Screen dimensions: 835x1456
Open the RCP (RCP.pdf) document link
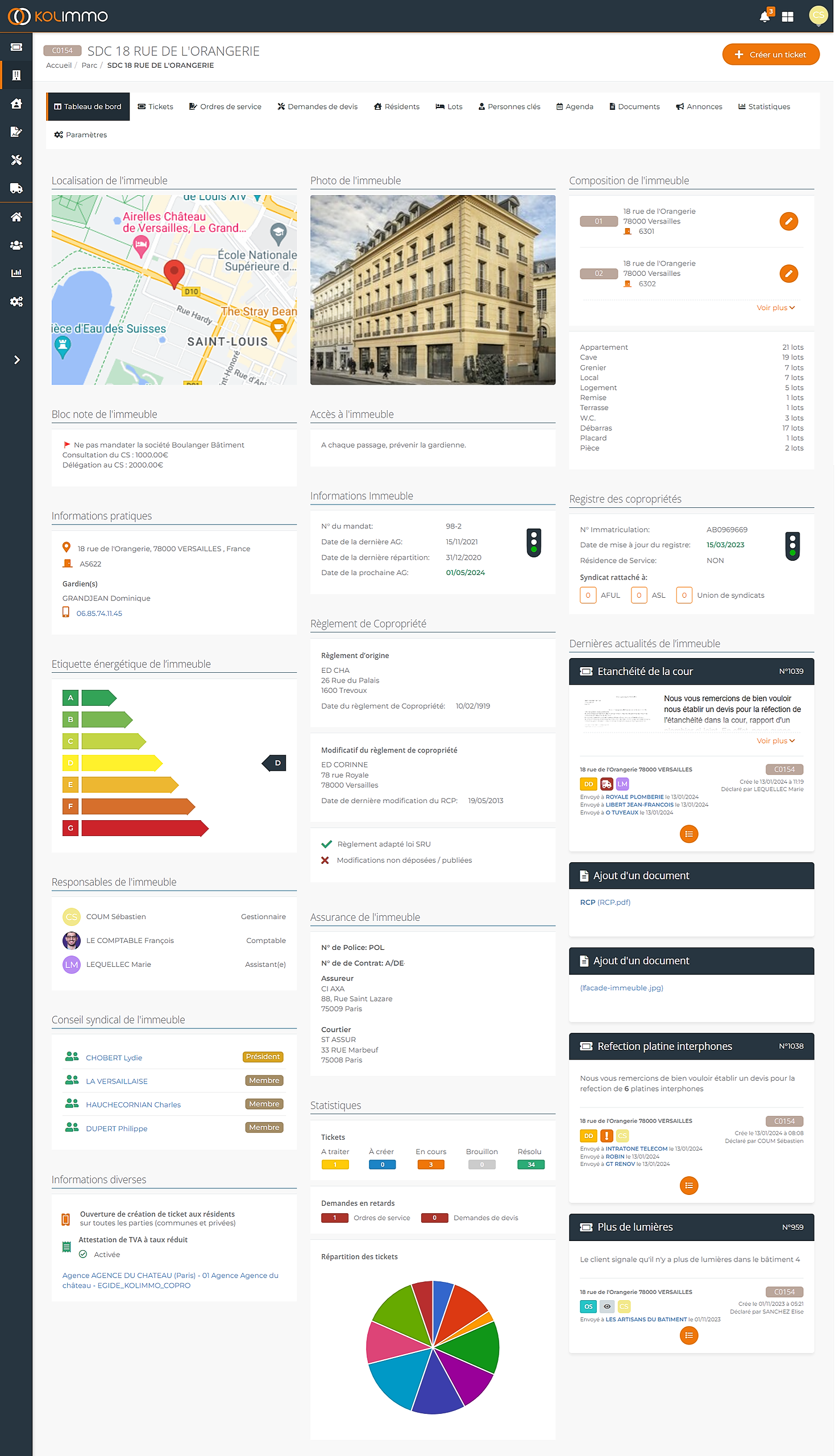(605, 903)
